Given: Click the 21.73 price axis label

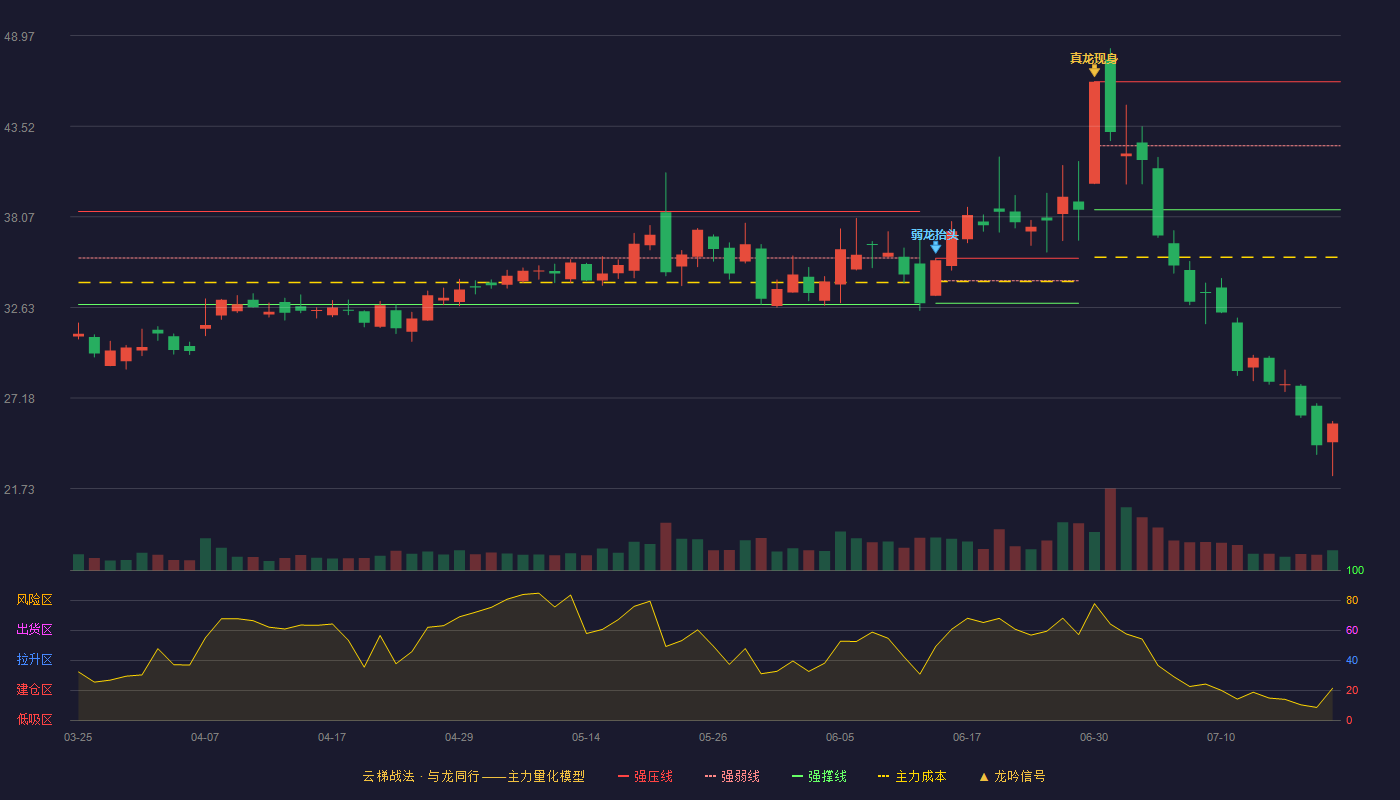Looking at the screenshot, I should click(x=19, y=489).
